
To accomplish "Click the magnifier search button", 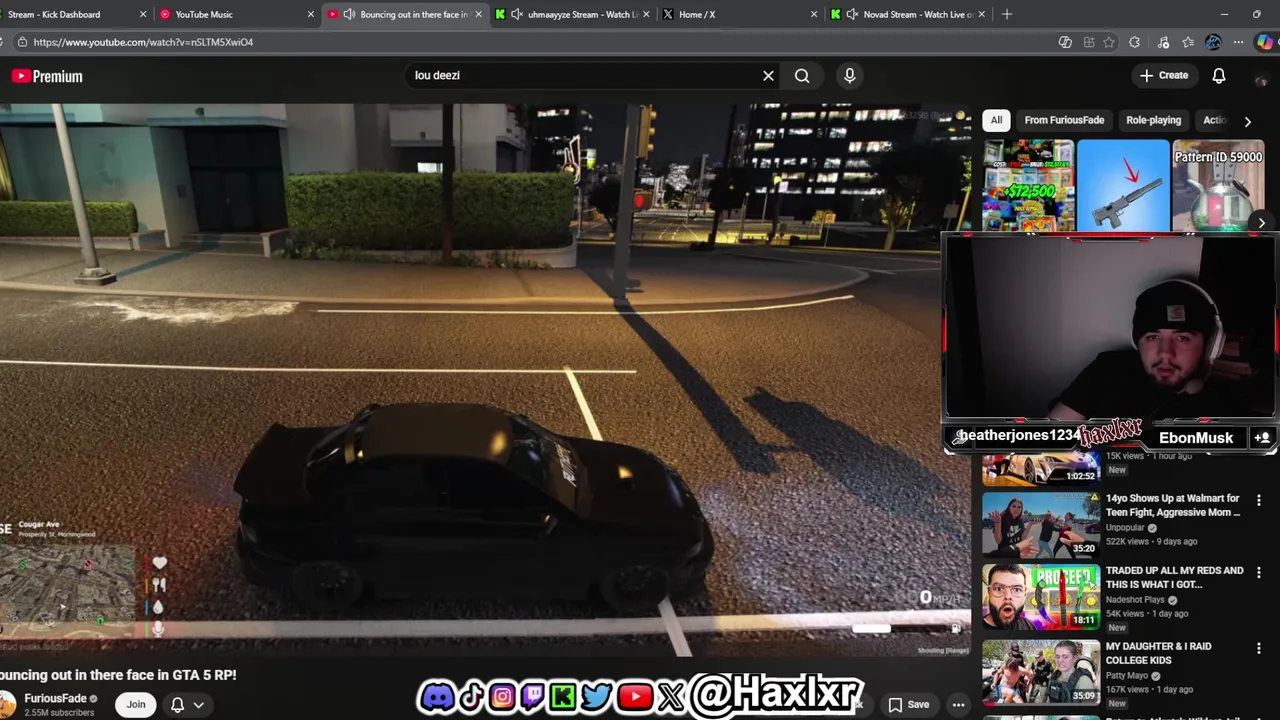I will coord(802,76).
